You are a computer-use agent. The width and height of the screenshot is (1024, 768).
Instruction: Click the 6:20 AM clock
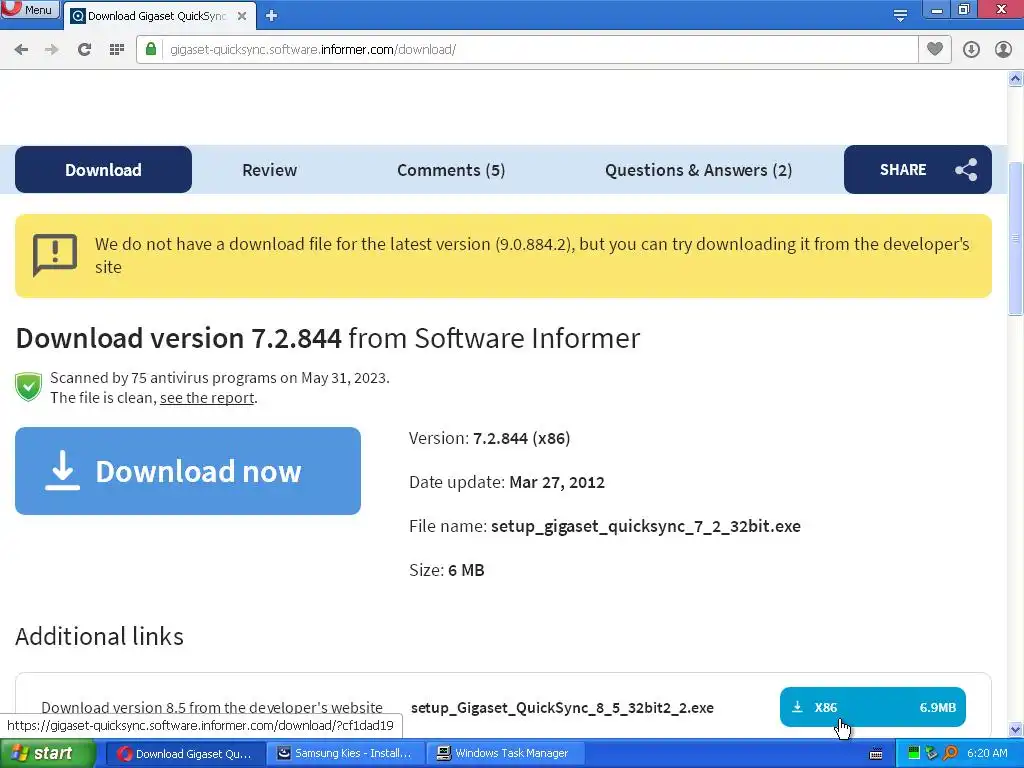point(987,754)
